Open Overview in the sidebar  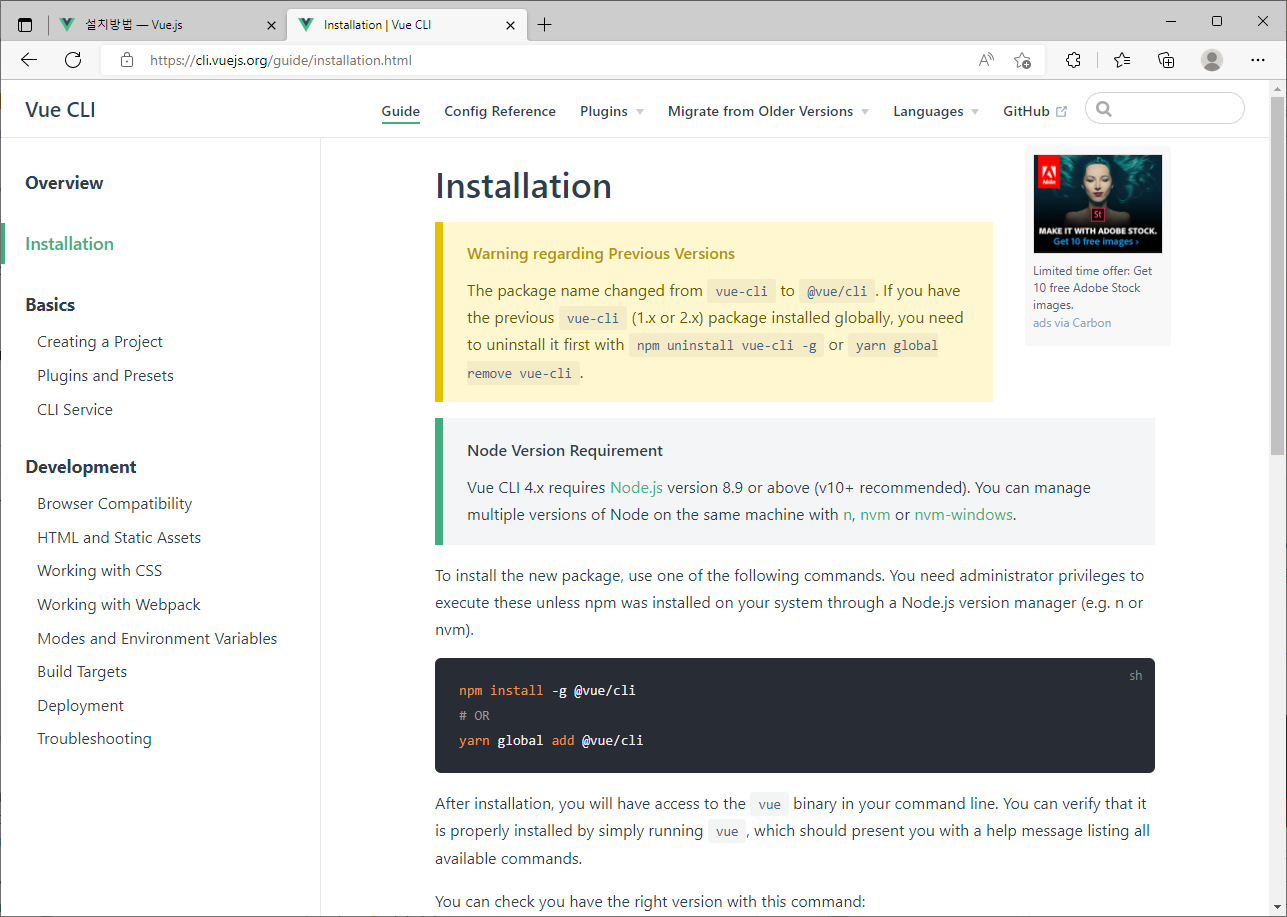pyautogui.click(x=64, y=182)
